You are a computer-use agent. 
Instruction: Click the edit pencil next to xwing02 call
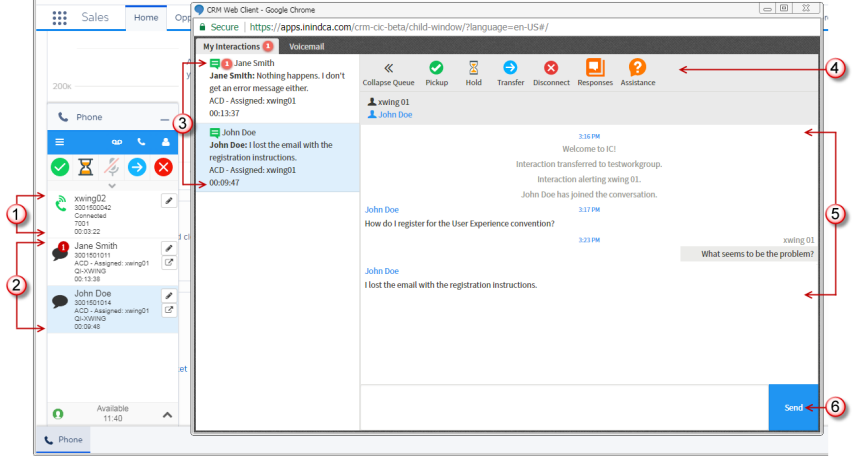(x=169, y=201)
